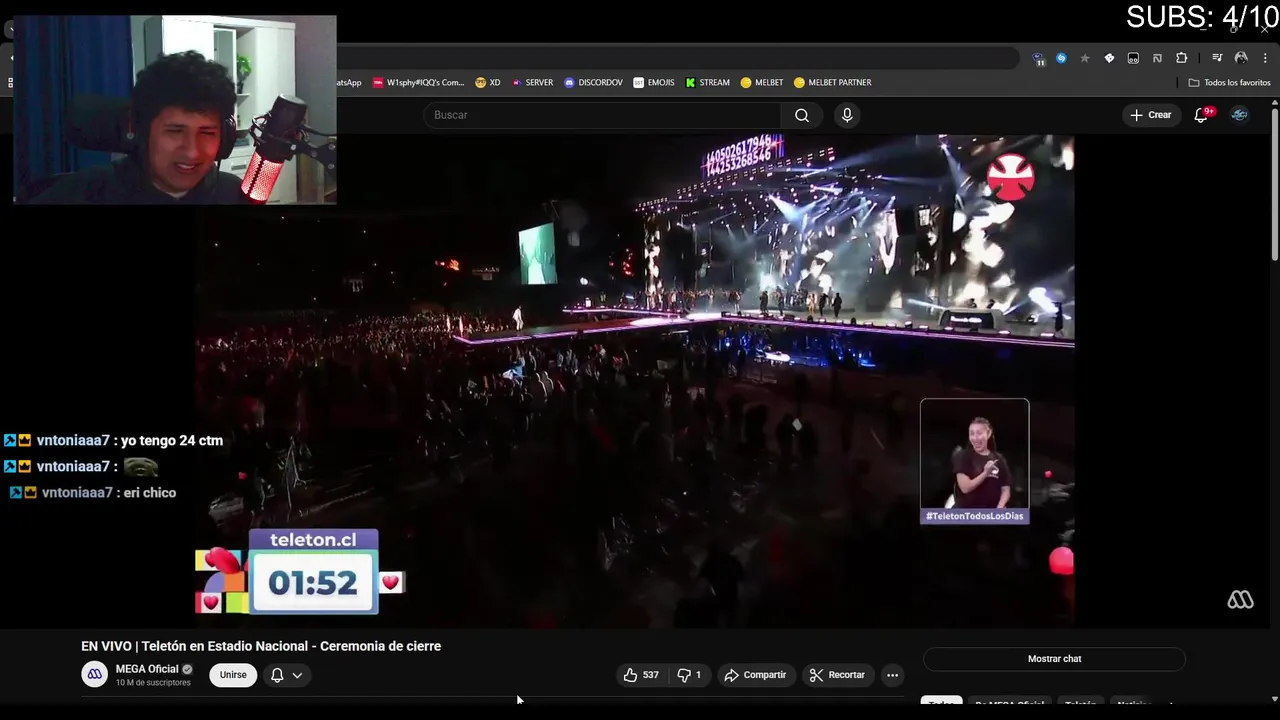This screenshot has height=720, width=1280.
Task: Open the MEGA Oficial channel name link
Action: (147, 669)
